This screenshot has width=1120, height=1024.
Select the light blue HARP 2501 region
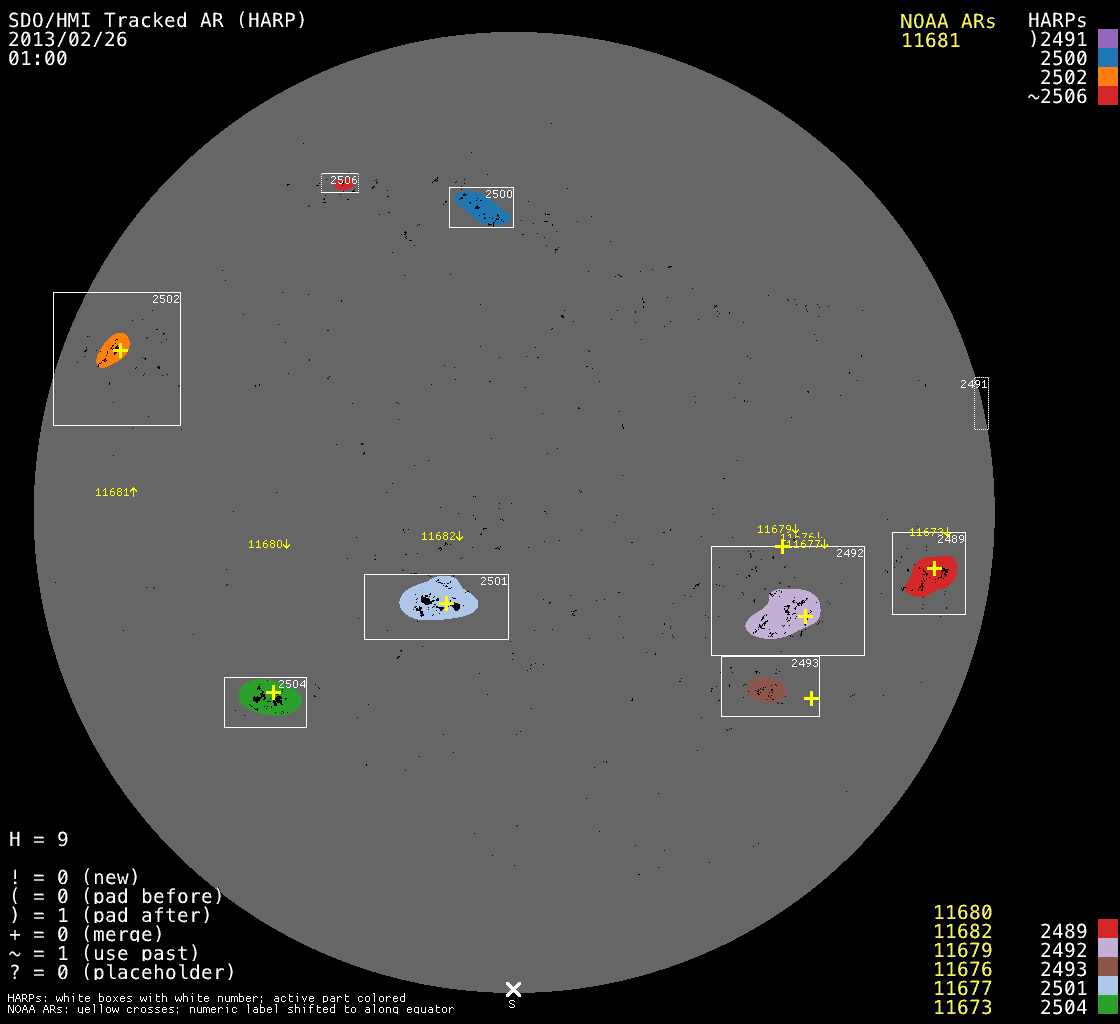(436, 600)
